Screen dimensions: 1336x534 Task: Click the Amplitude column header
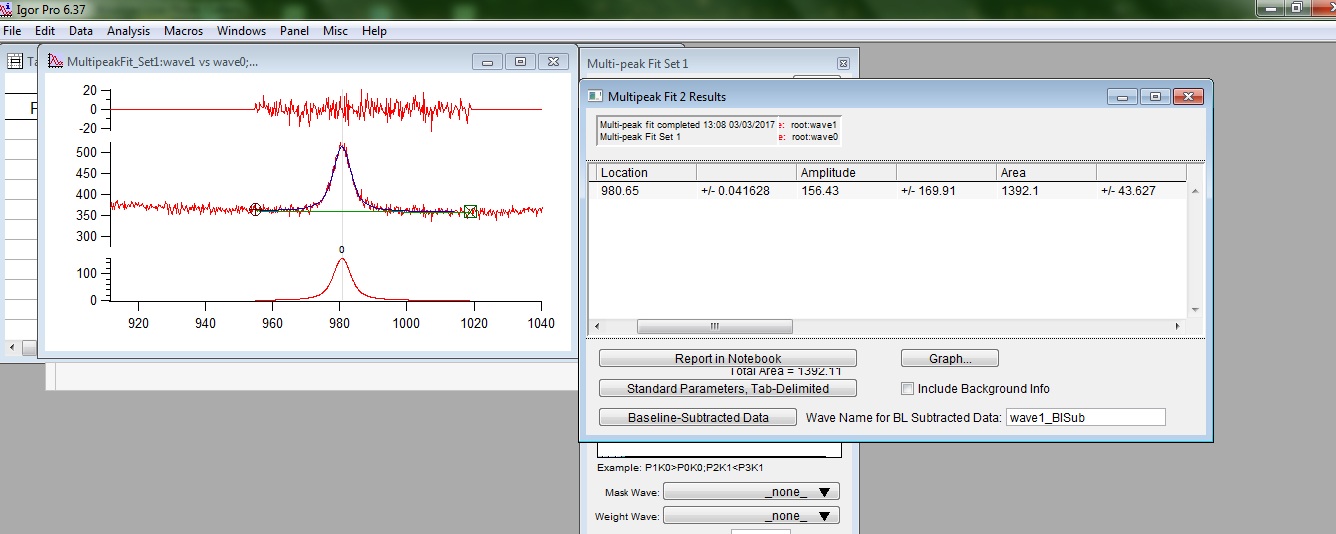(x=846, y=173)
